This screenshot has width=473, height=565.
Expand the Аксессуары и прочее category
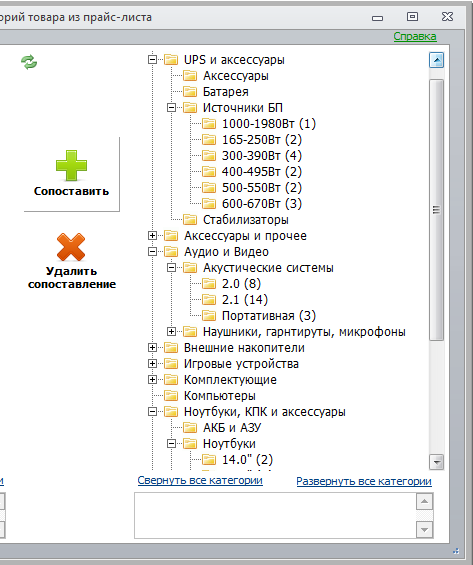[x=152, y=236]
